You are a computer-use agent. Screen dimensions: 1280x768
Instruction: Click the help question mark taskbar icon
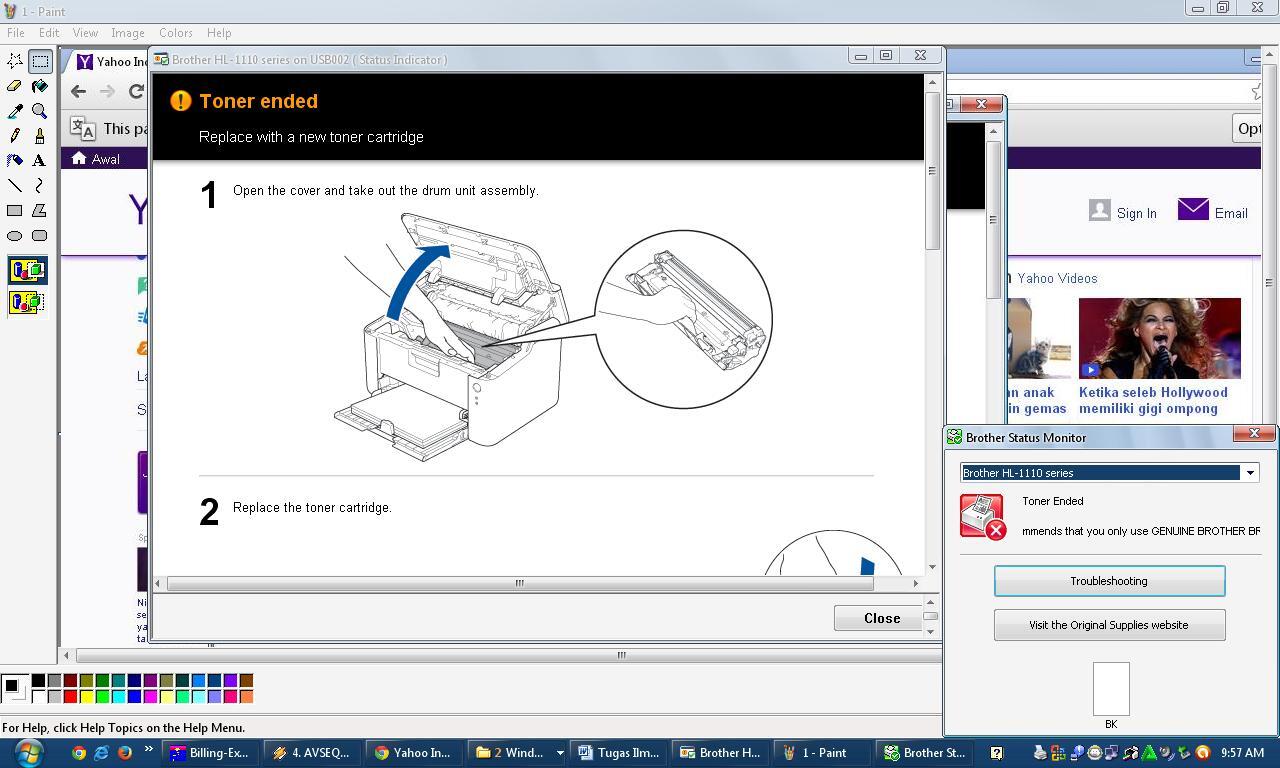(x=997, y=753)
